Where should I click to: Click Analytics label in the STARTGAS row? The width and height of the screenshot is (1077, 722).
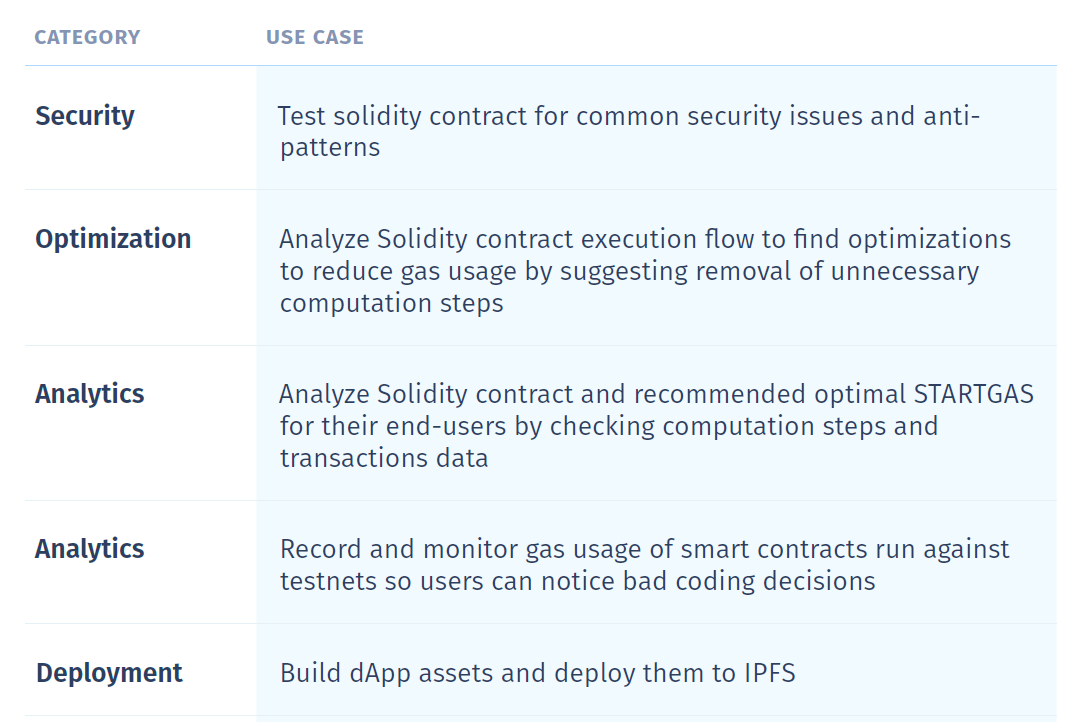[x=90, y=394]
